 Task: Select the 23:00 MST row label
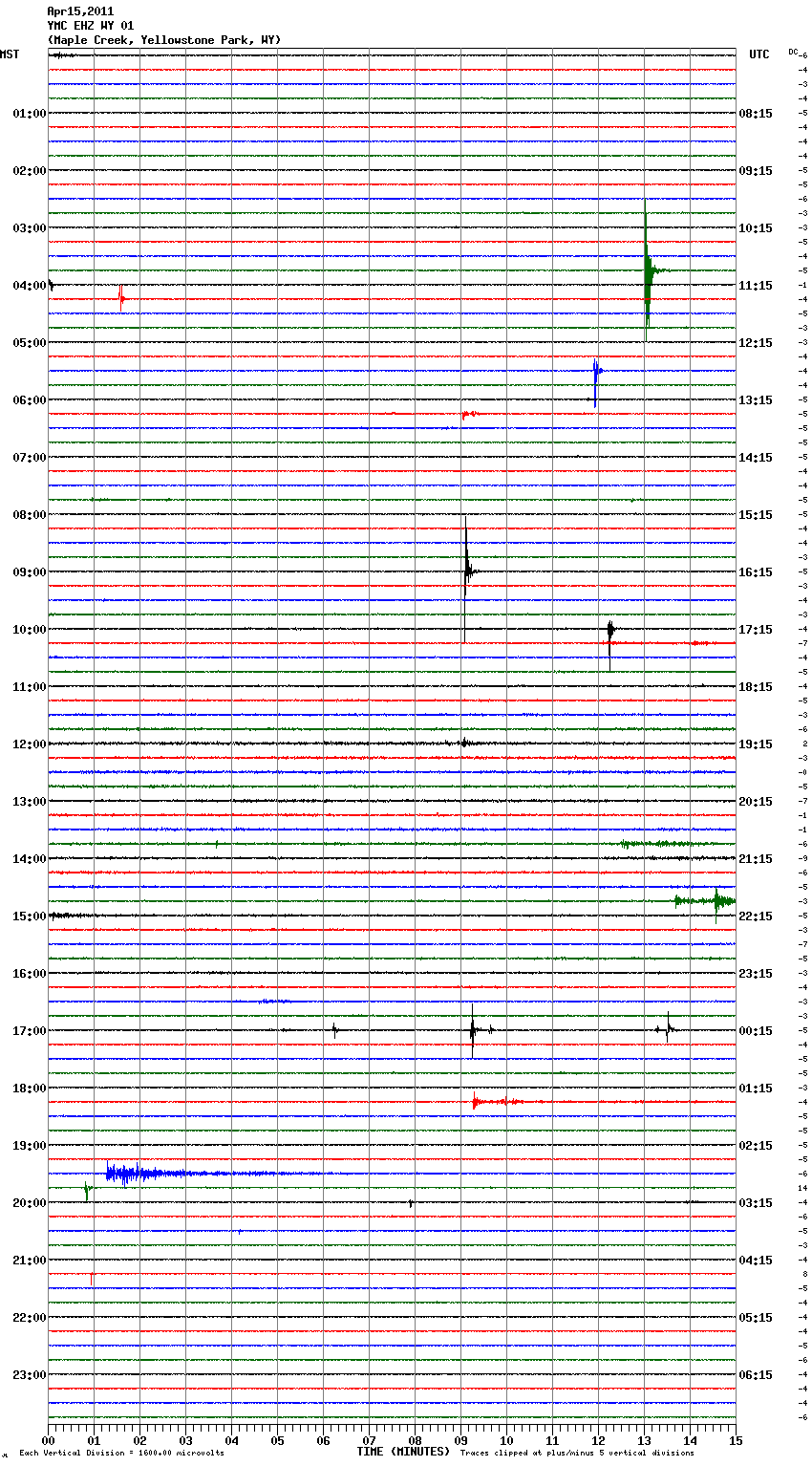pyautogui.click(x=29, y=1375)
